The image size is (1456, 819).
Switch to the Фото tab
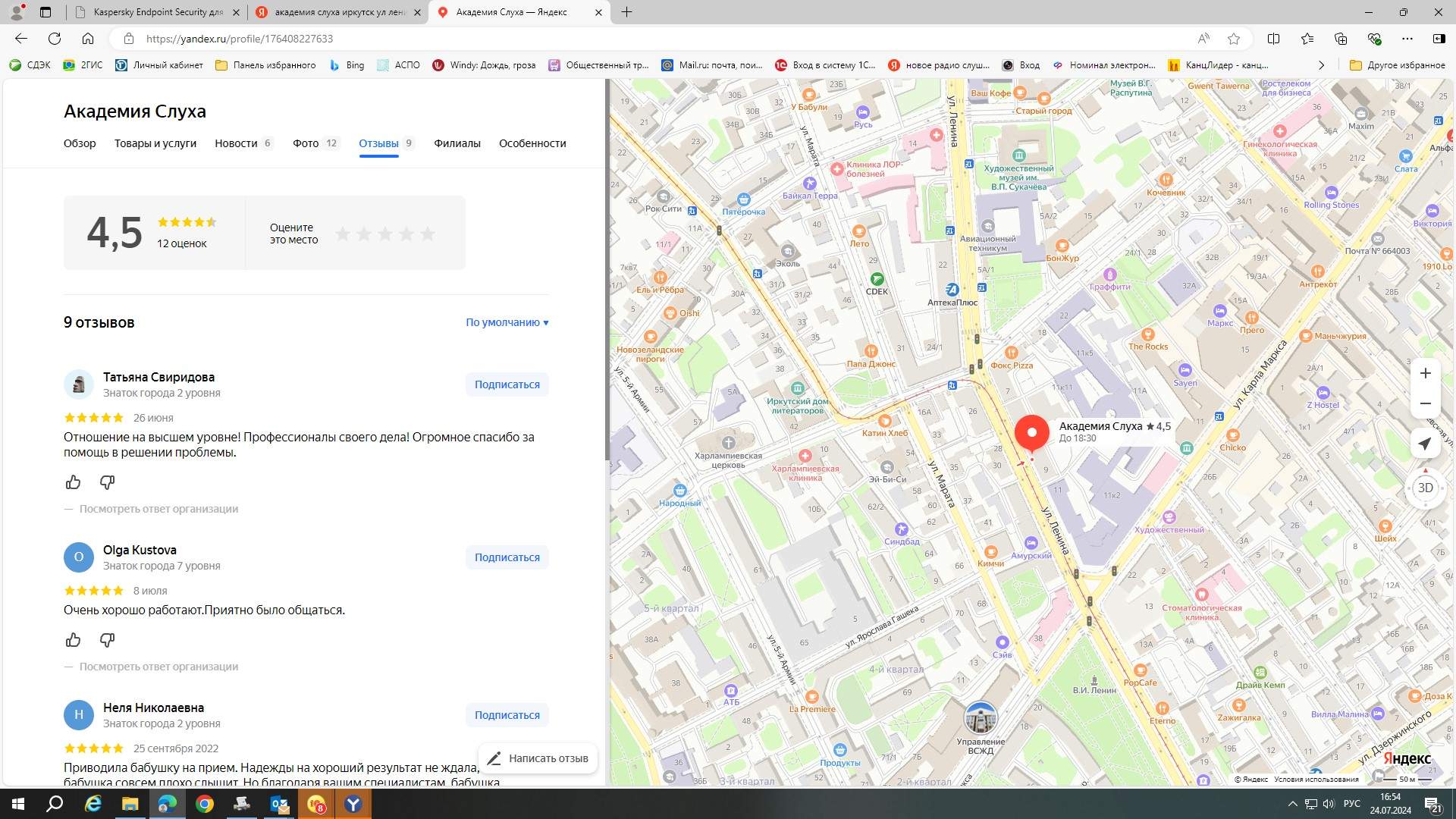pyautogui.click(x=306, y=143)
